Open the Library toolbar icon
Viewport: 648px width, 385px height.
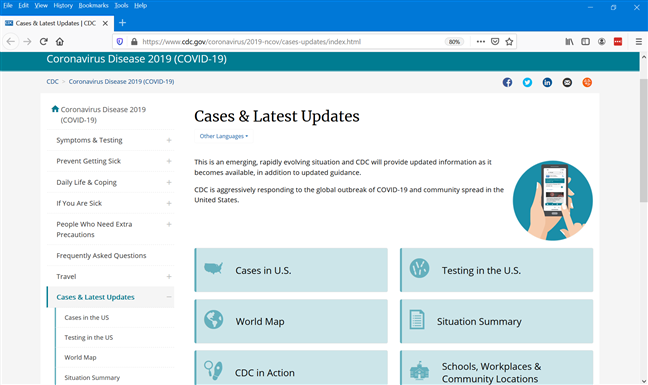pyautogui.click(x=569, y=42)
